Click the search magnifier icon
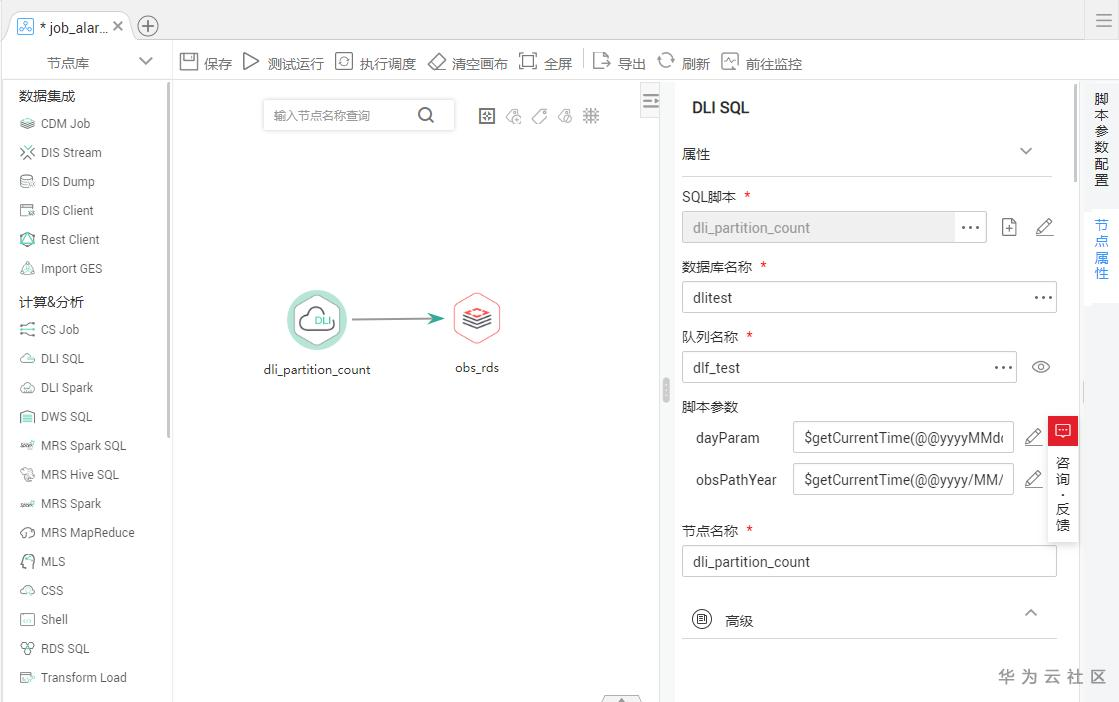Screen dimensions: 1119x702 point(426,115)
